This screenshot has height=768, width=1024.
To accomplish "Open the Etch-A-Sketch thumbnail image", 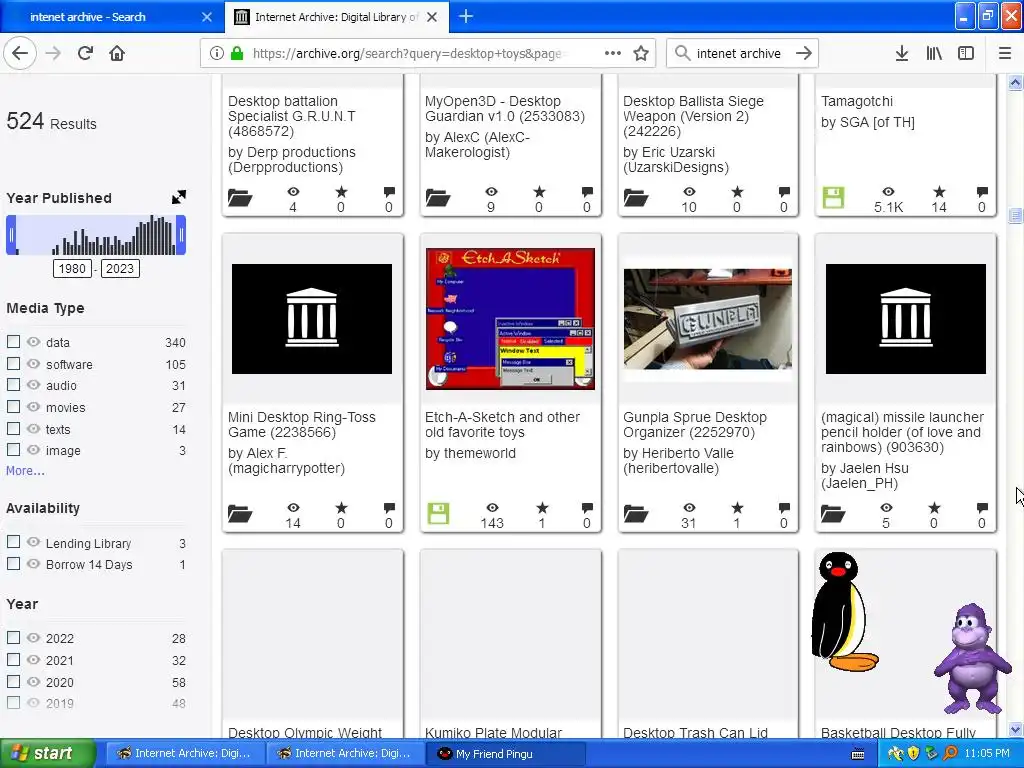I will [510, 319].
